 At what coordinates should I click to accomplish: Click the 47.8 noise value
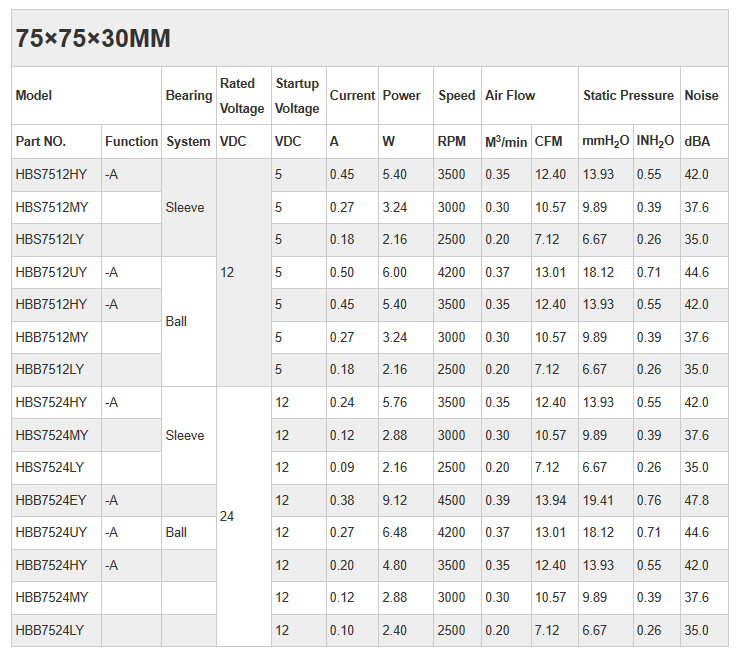(696, 500)
